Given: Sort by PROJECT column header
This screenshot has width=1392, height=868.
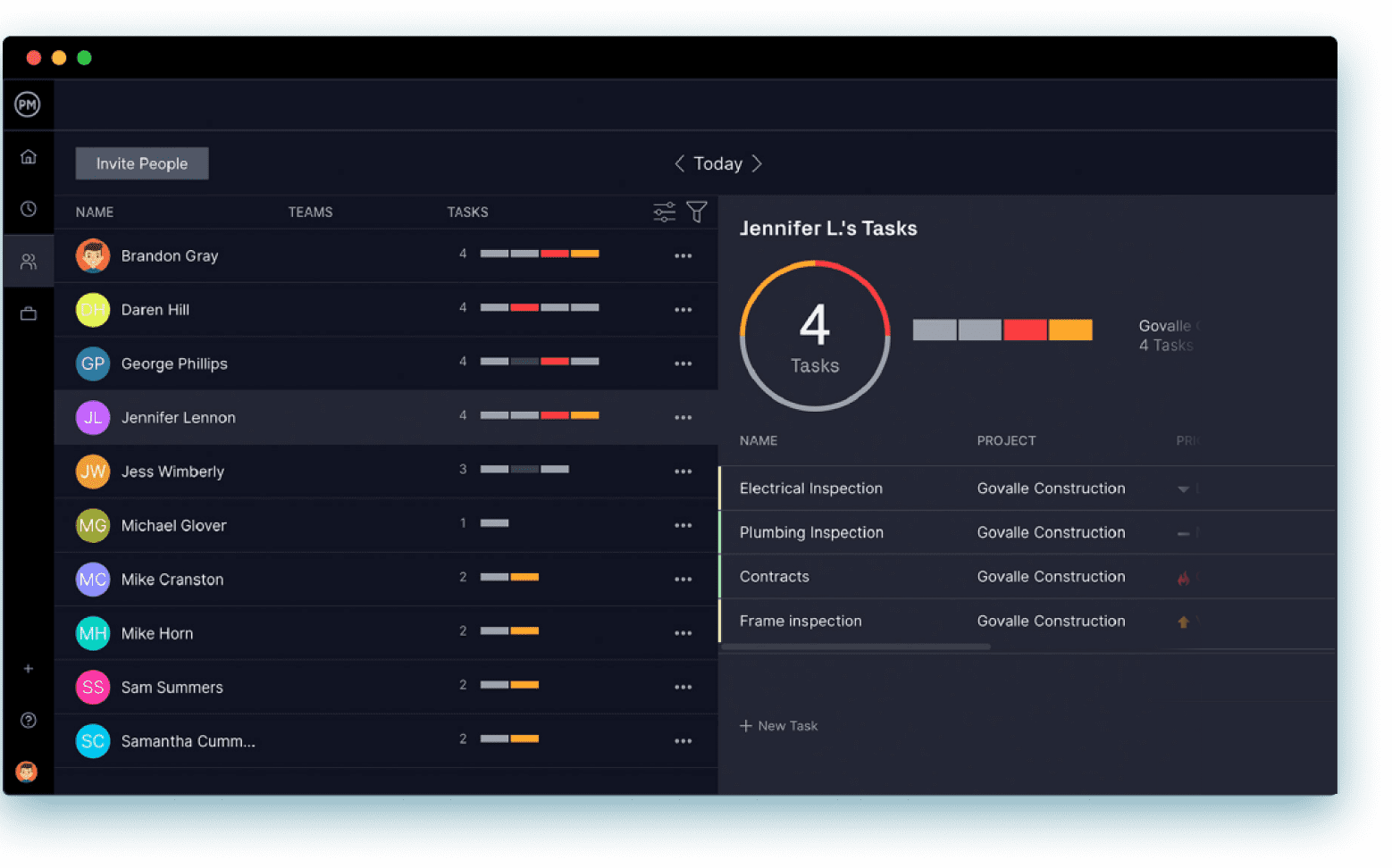Looking at the screenshot, I should click(1006, 441).
